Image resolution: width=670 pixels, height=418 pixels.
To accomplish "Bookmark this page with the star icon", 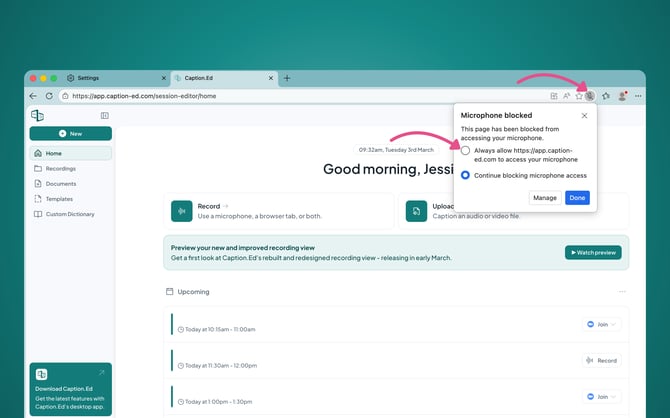I will (x=578, y=96).
